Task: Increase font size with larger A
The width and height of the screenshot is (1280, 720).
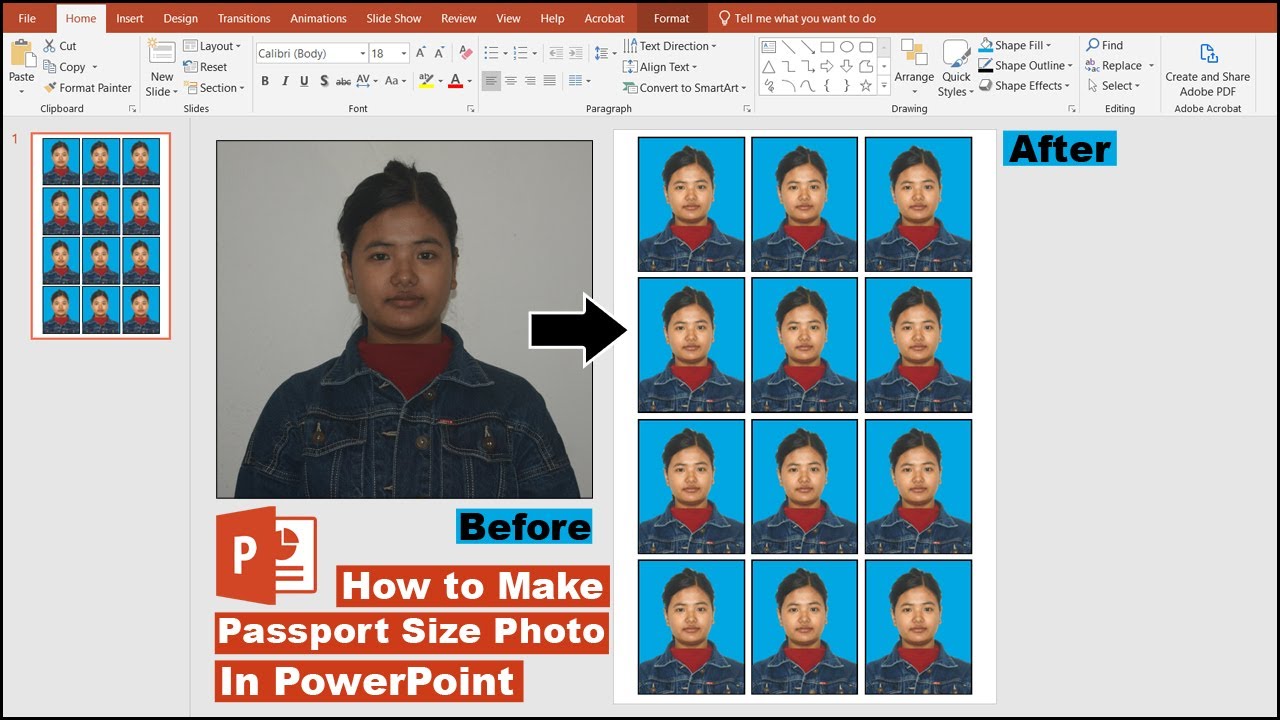Action: (421, 53)
